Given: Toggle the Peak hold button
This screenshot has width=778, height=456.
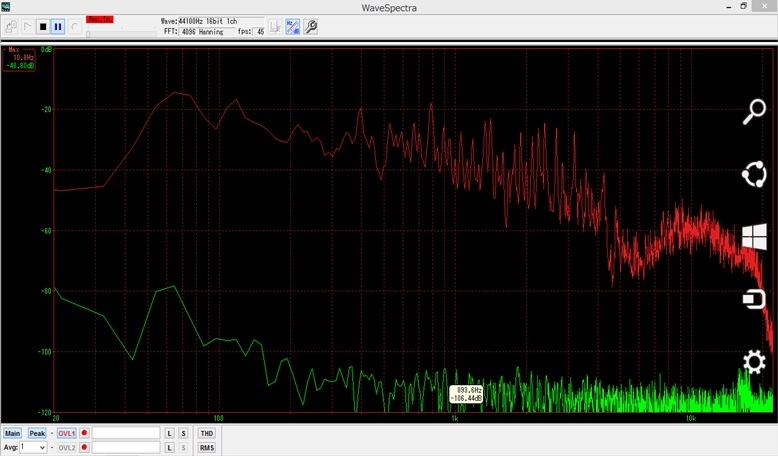Looking at the screenshot, I should tap(37, 433).
